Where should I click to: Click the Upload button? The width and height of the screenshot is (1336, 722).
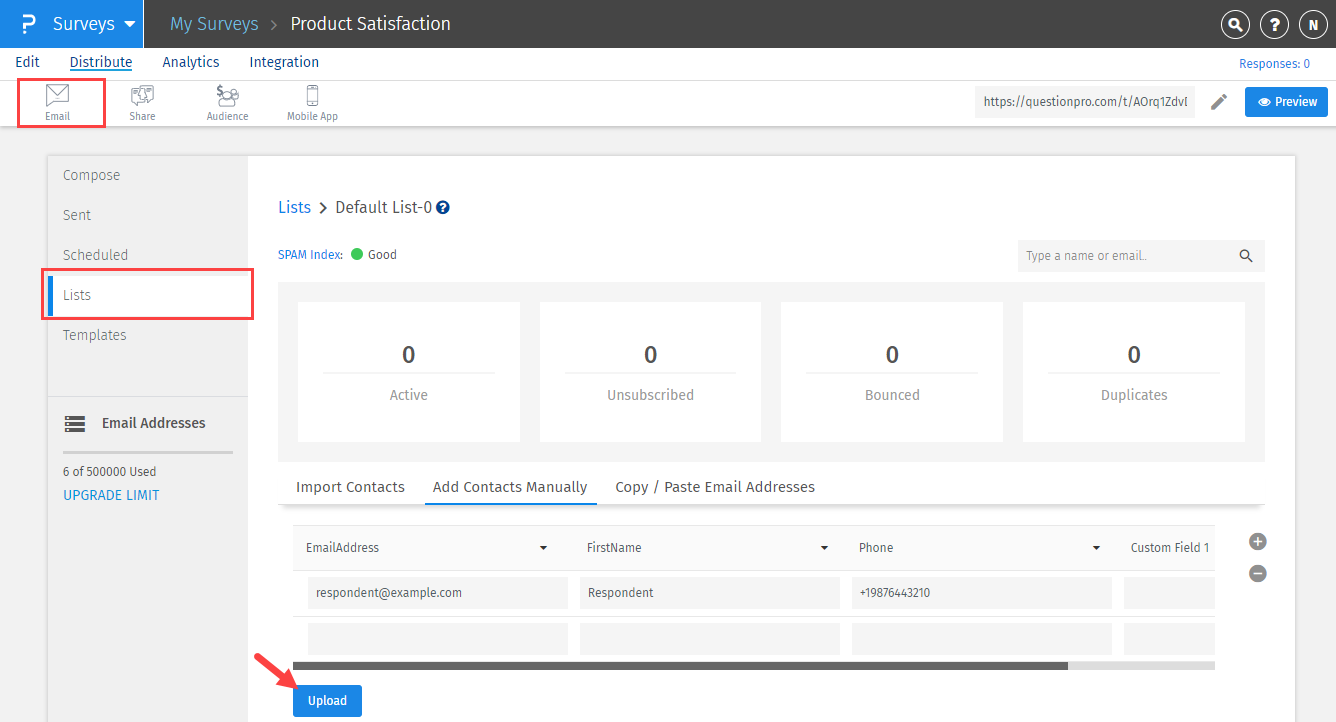point(327,701)
